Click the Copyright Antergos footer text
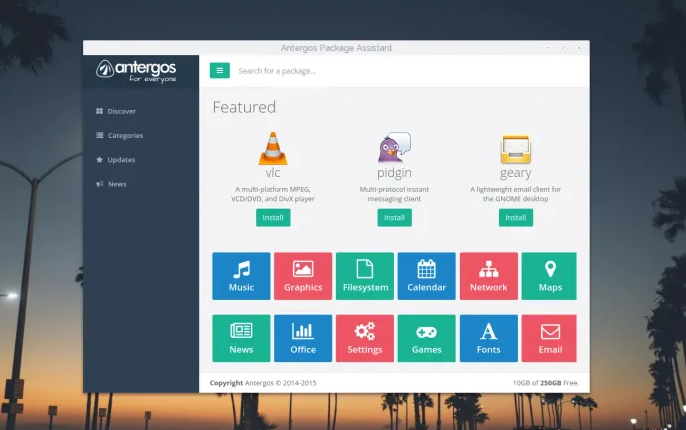The width and height of the screenshot is (686, 430). (x=263, y=383)
